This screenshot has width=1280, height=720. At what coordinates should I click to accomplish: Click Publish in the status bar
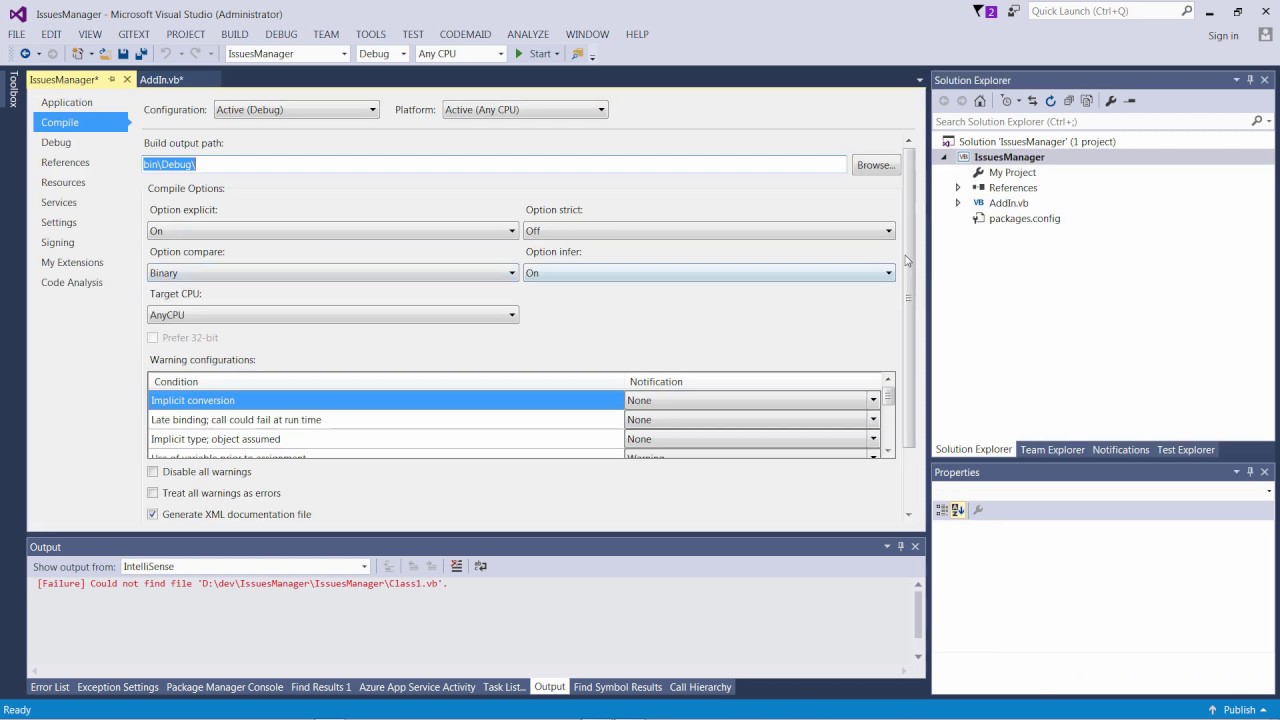pos(1239,710)
